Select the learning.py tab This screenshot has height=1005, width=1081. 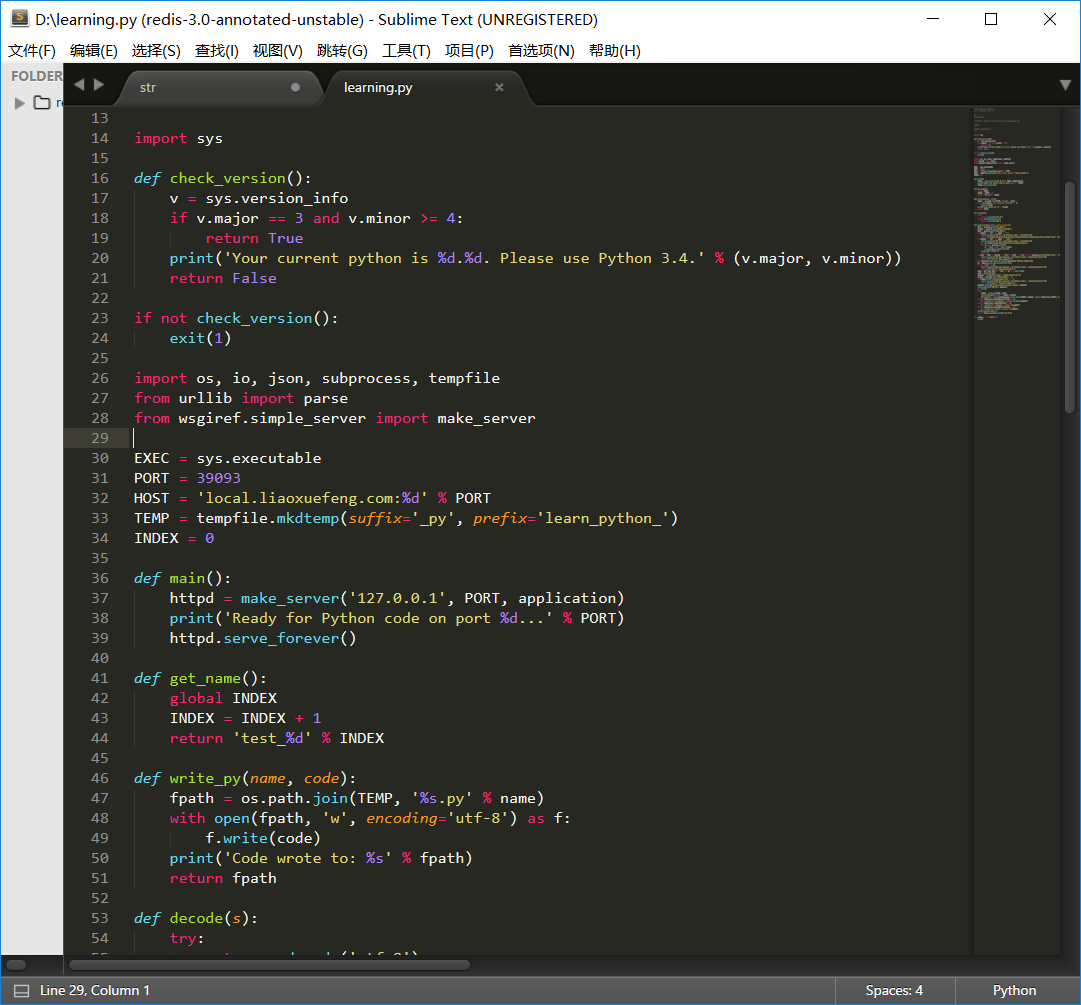coord(378,87)
